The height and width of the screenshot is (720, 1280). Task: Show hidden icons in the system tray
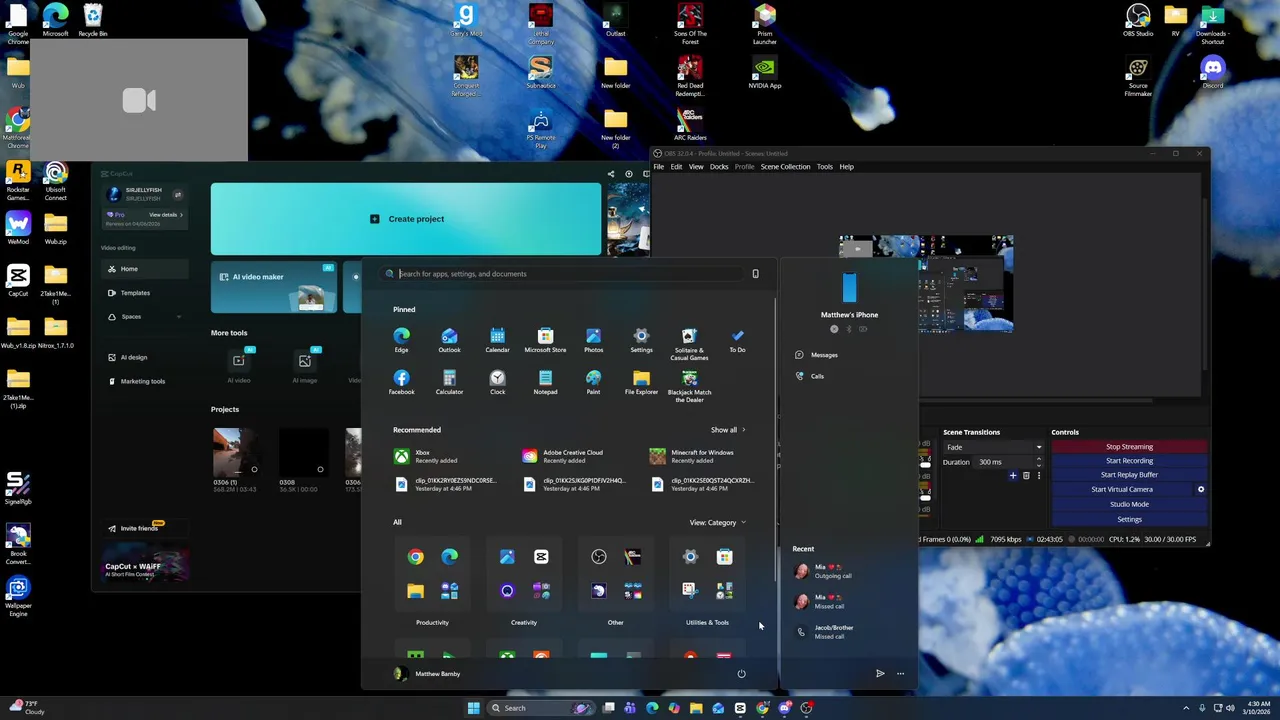click(1187, 708)
